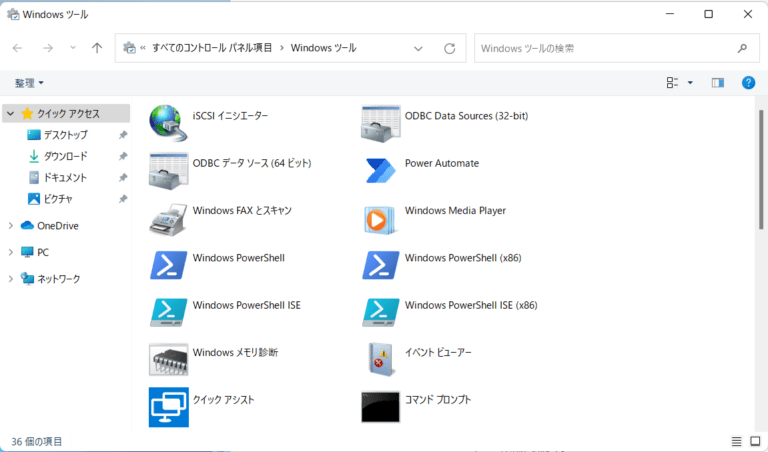The width and height of the screenshot is (768, 452).
Task: Select the ODBC データ ソース (64 ビット) icon
Action: tap(168, 171)
